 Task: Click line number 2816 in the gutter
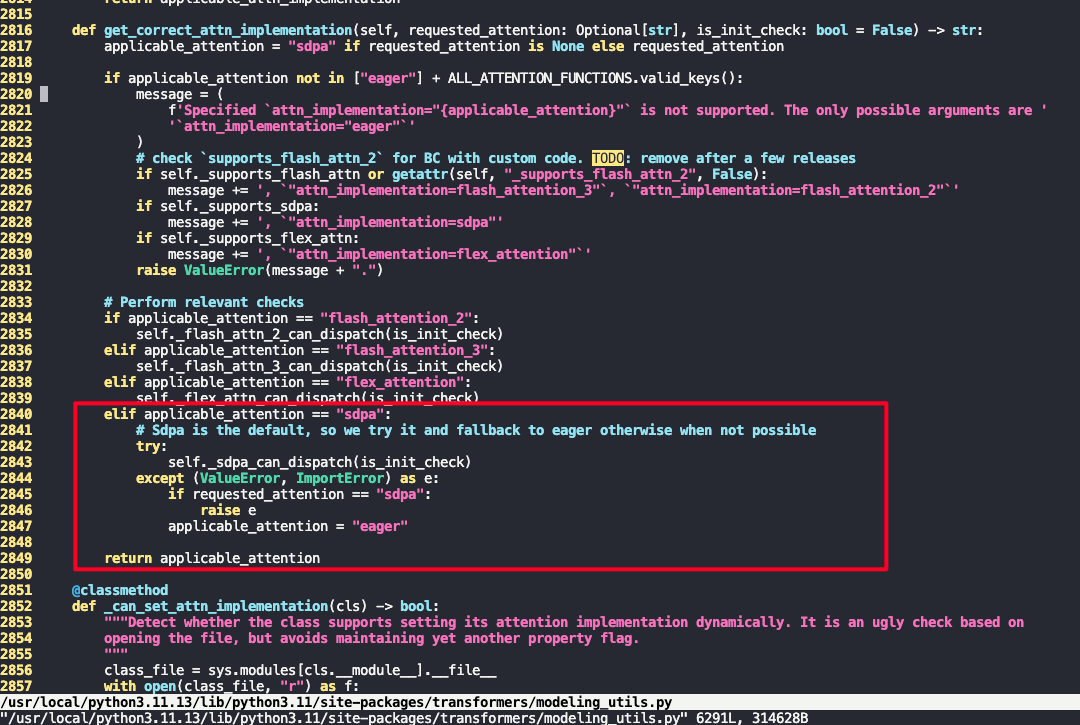pyautogui.click(x=20, y=30)
